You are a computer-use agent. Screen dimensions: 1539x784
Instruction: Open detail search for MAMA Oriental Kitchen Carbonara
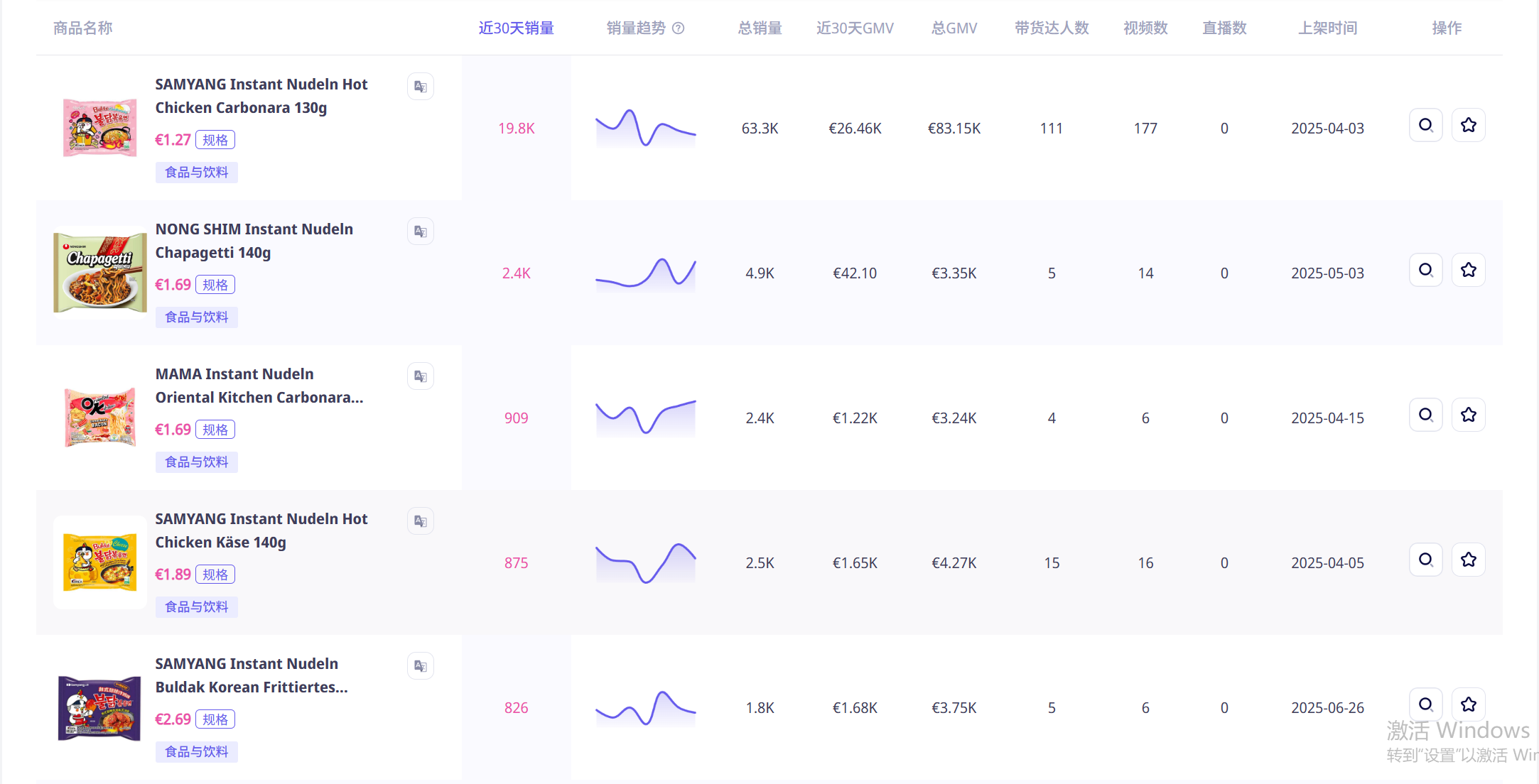[1426, 414]
